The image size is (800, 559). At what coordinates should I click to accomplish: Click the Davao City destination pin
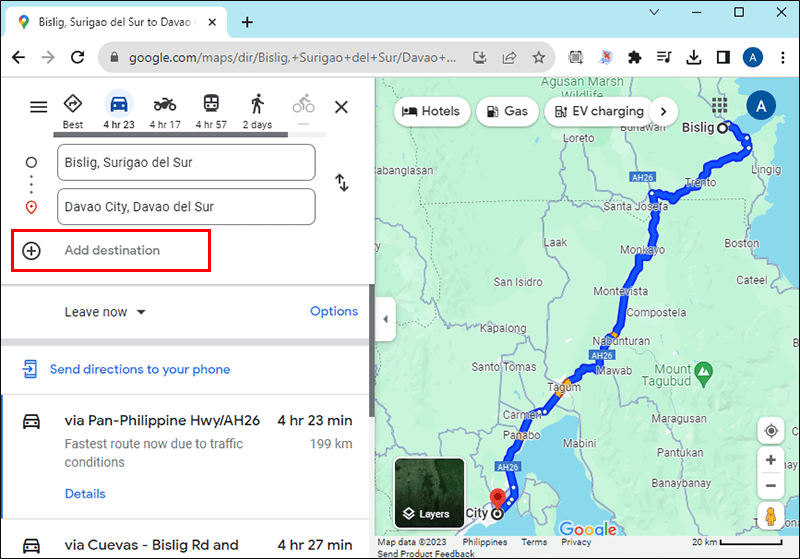[497, 501]
